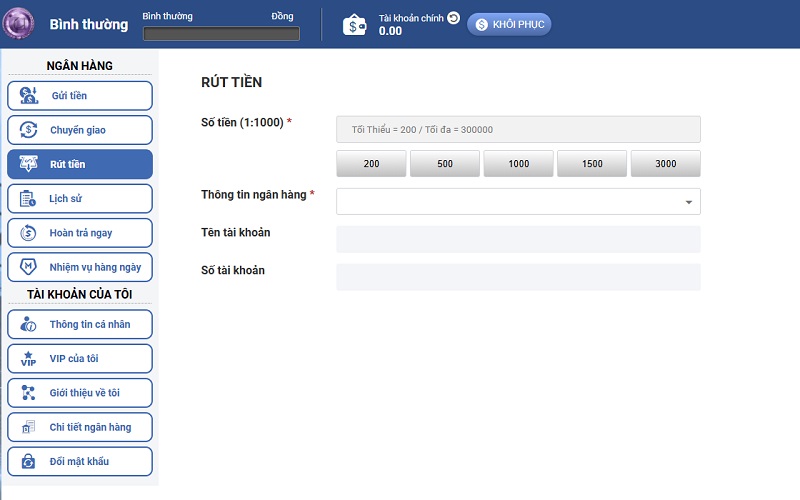Click the Đổi mật khẩu lock icon
Image resolution: width=800 pixels, height=500 pixels.
pos(29,461)
